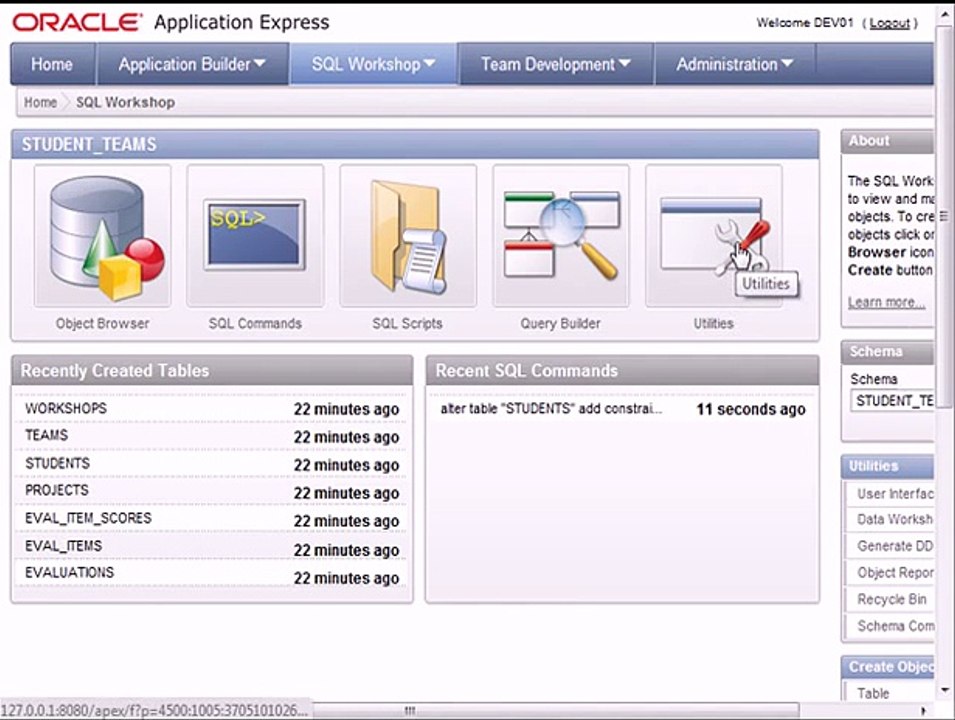
Task: Expand the Application Builder dropdown arrow
Action: point(260,63)
